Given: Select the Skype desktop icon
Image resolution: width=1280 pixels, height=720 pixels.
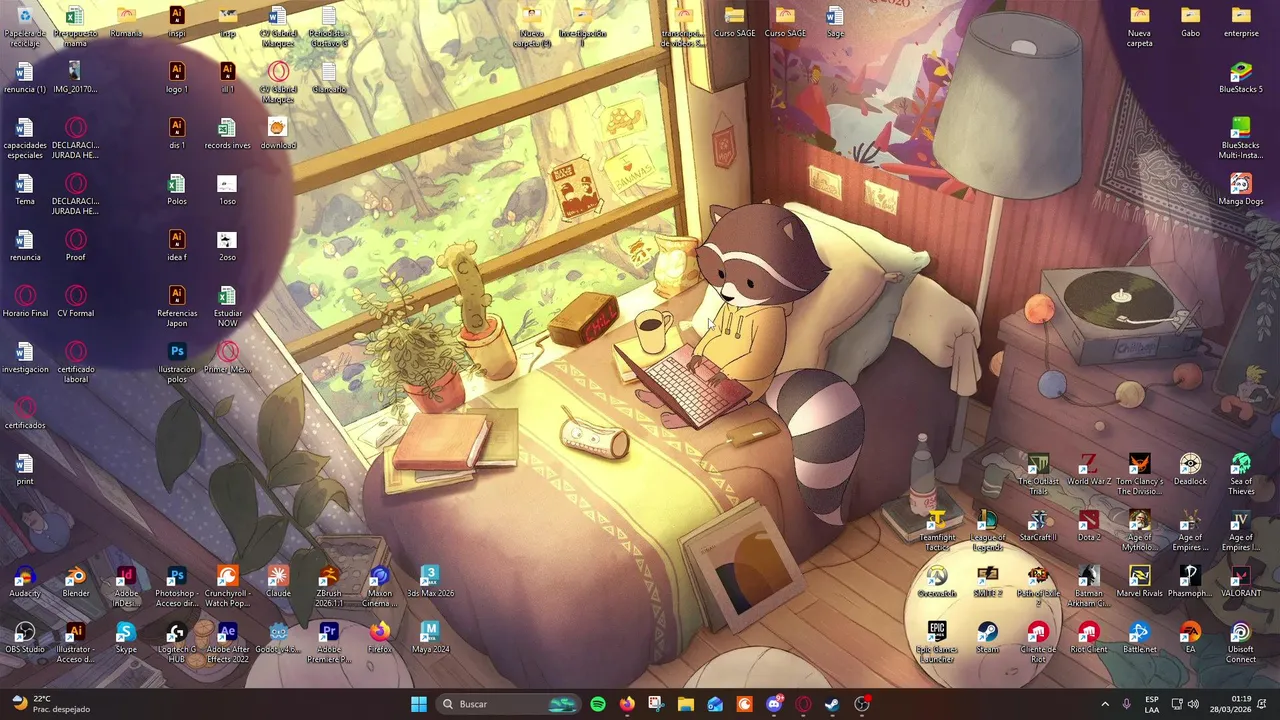Looking at the screenshot, I should [x=126, y=638].
